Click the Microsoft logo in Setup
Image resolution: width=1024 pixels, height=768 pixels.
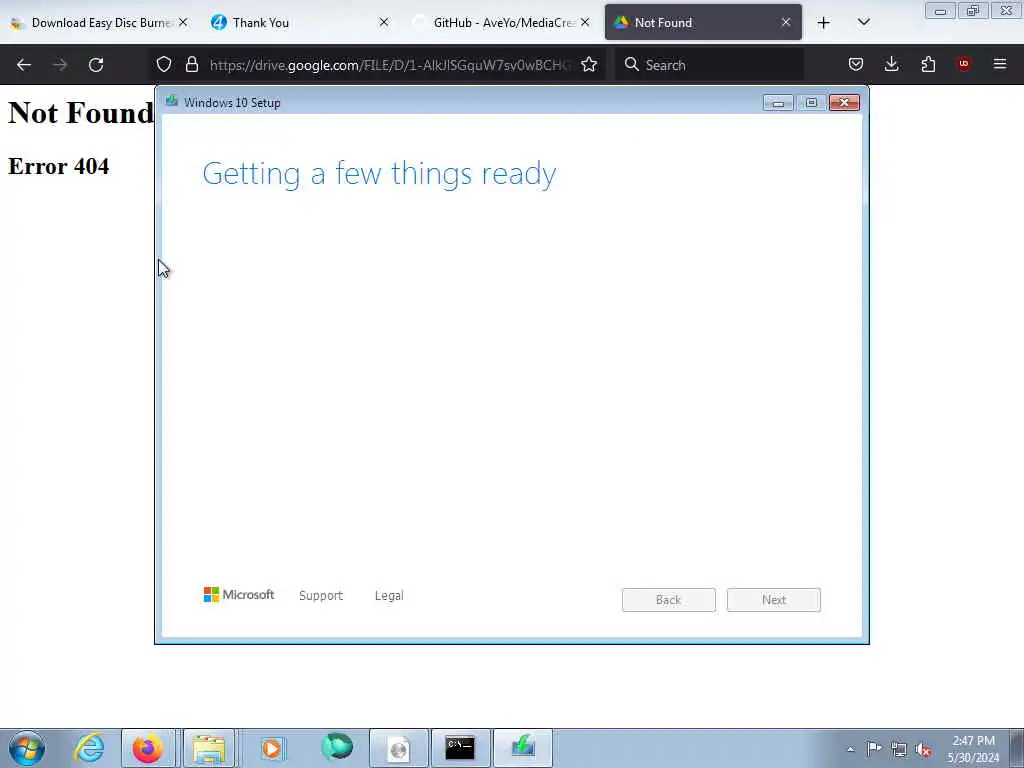(239, 595)
